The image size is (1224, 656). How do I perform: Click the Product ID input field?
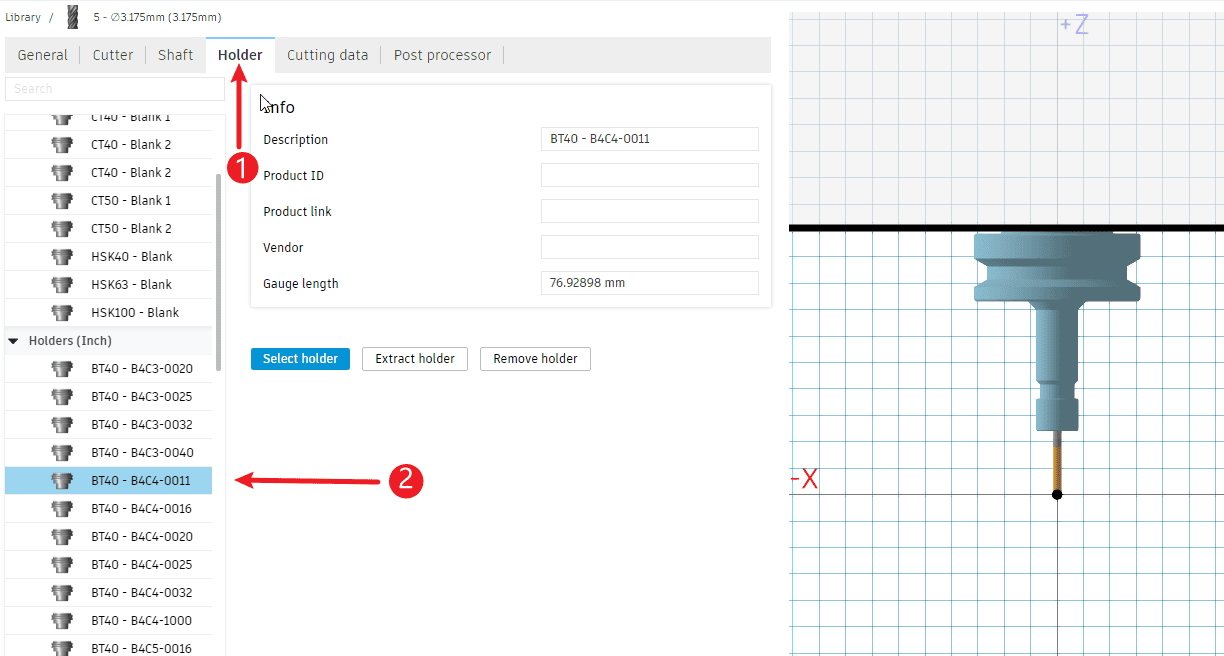[x=649, y=176]
